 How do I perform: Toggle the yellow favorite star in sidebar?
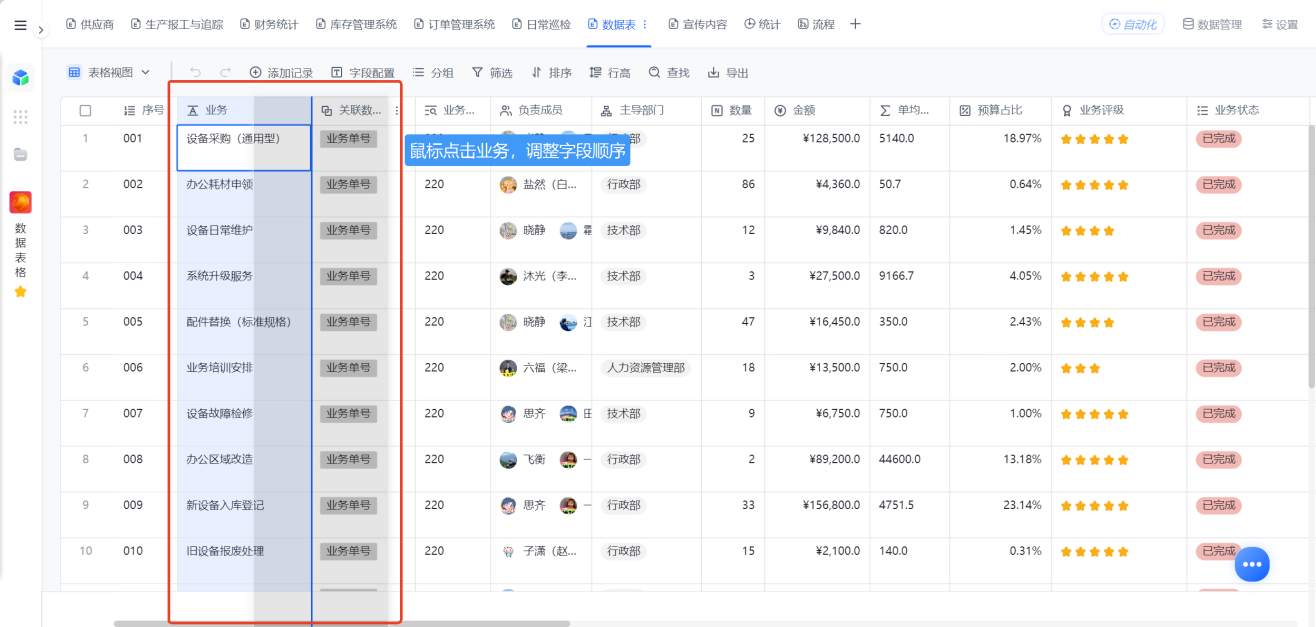(x=20, y=292)
